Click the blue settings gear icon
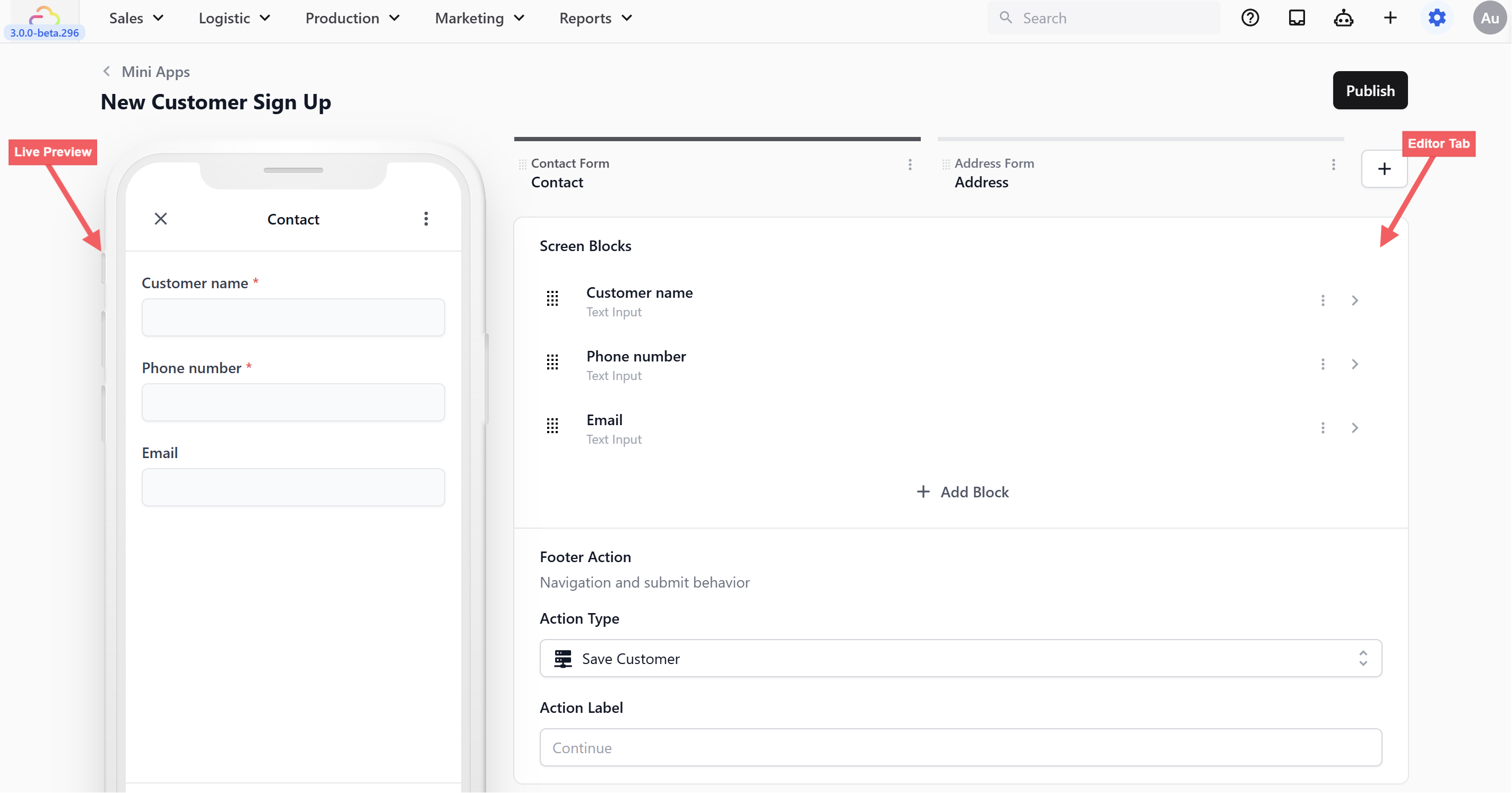The image size is (1512, 793). (1436, 18)
